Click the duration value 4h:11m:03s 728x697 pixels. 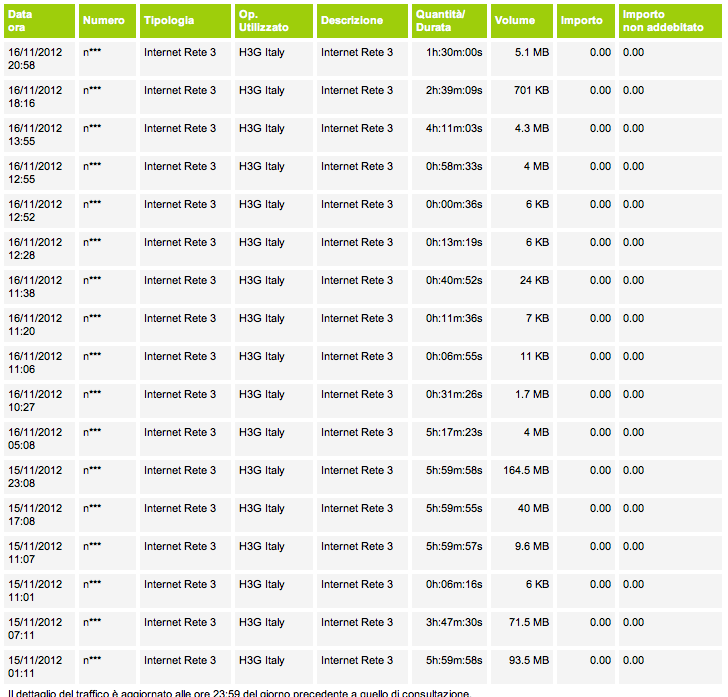(x=454, y=129)
